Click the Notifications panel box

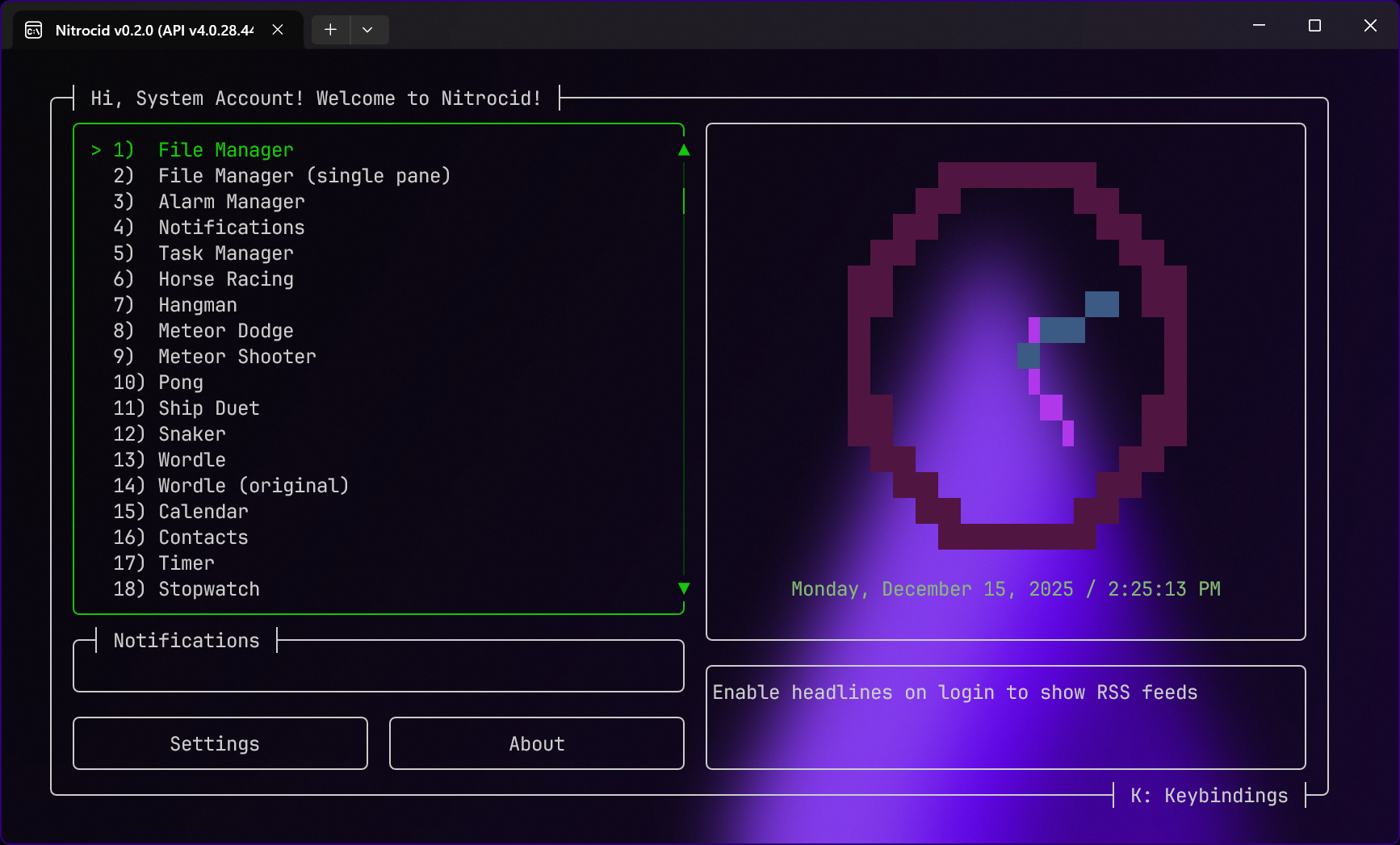tap(378, 667)
